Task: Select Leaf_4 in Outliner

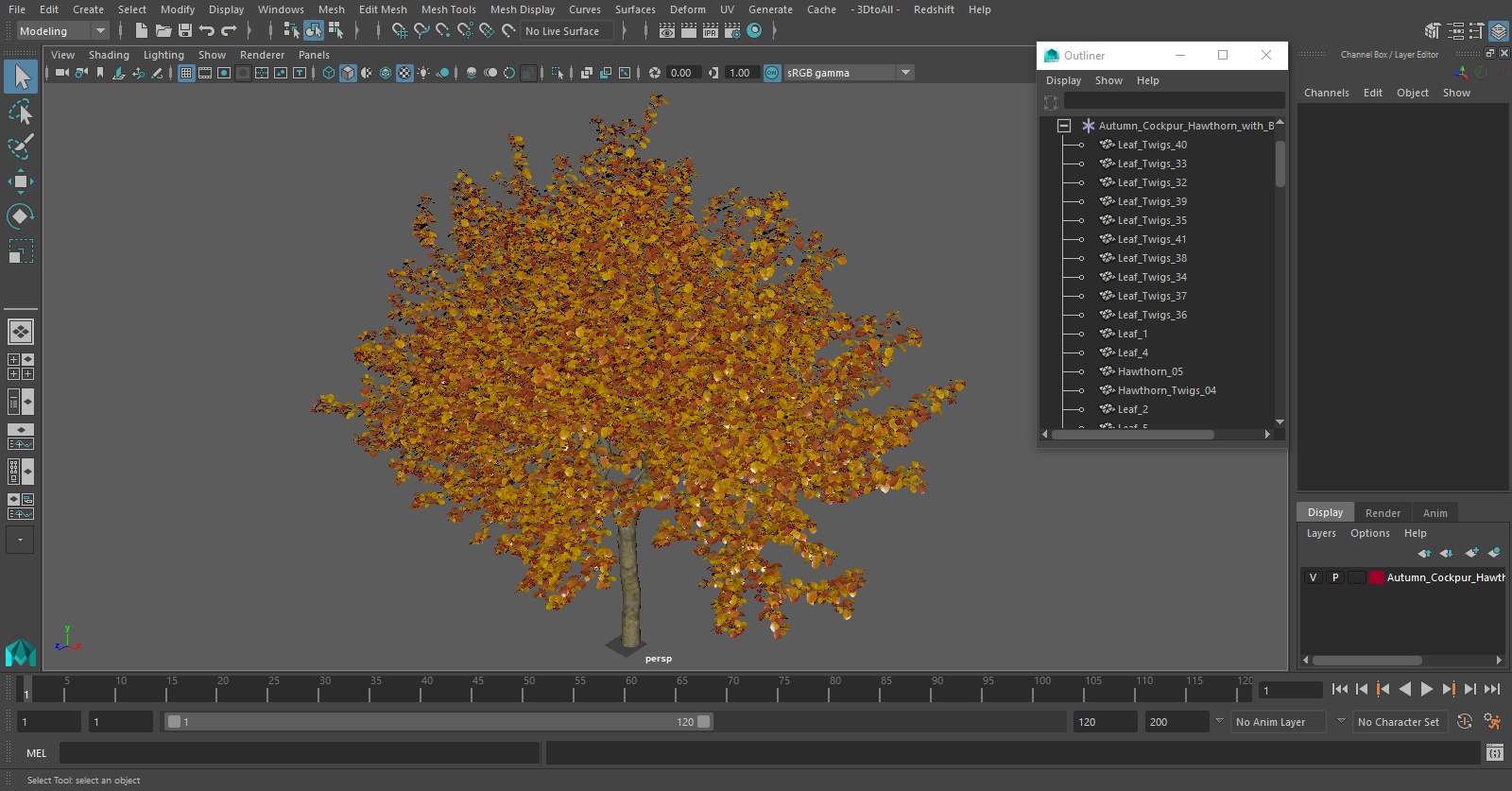Action: point(1132,353)
